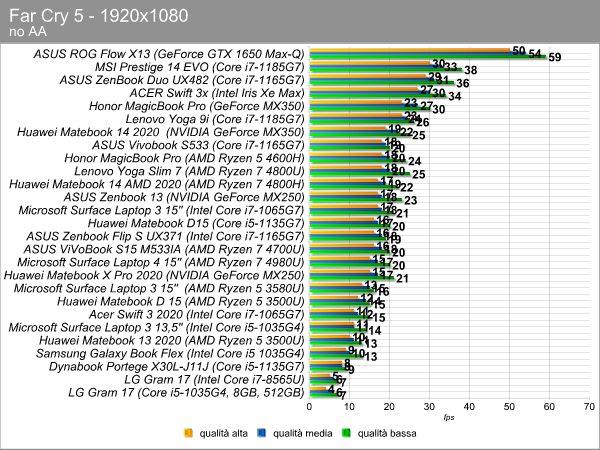Click the value 50 on ROG Flow X13 row
The width and height of the screenshot is (600, 450).
point(518,51)
